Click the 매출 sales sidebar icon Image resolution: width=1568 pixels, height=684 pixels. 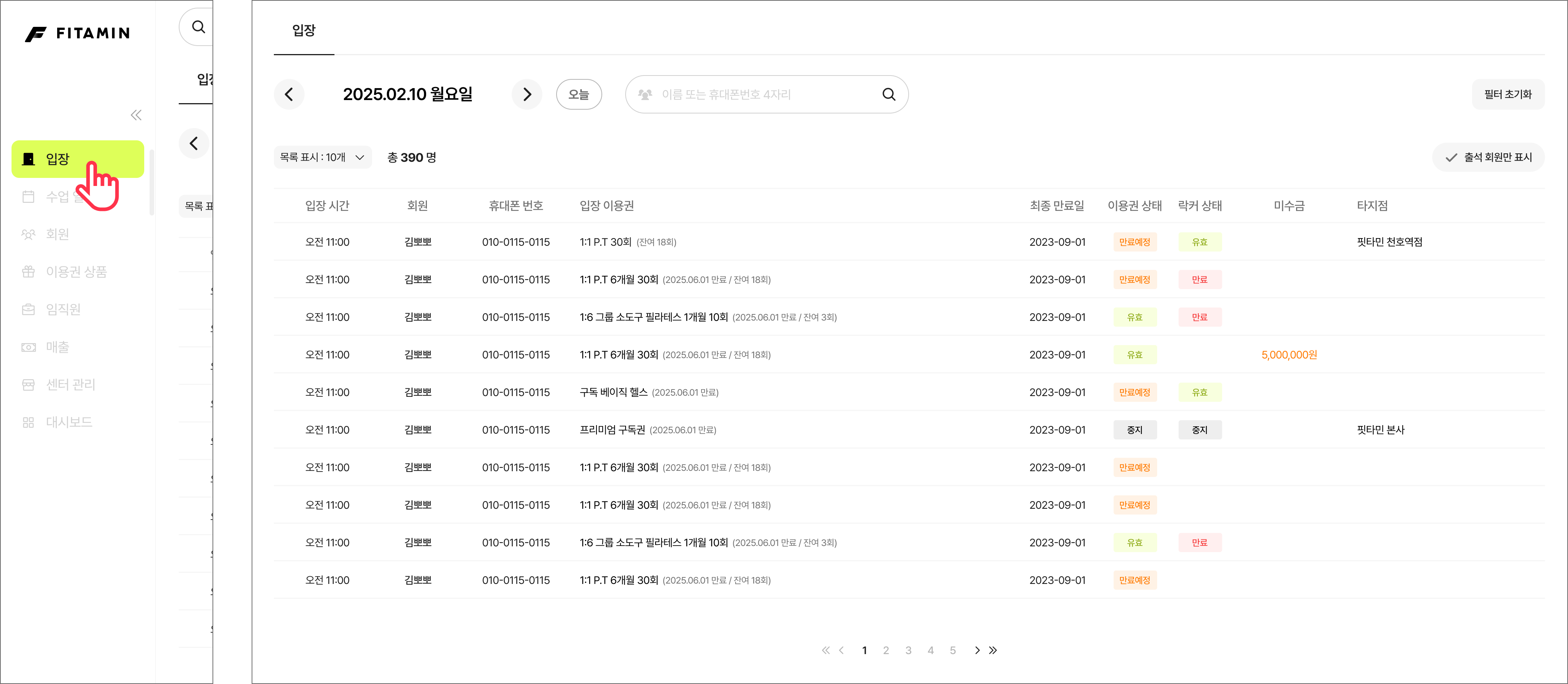coord(29,347)
